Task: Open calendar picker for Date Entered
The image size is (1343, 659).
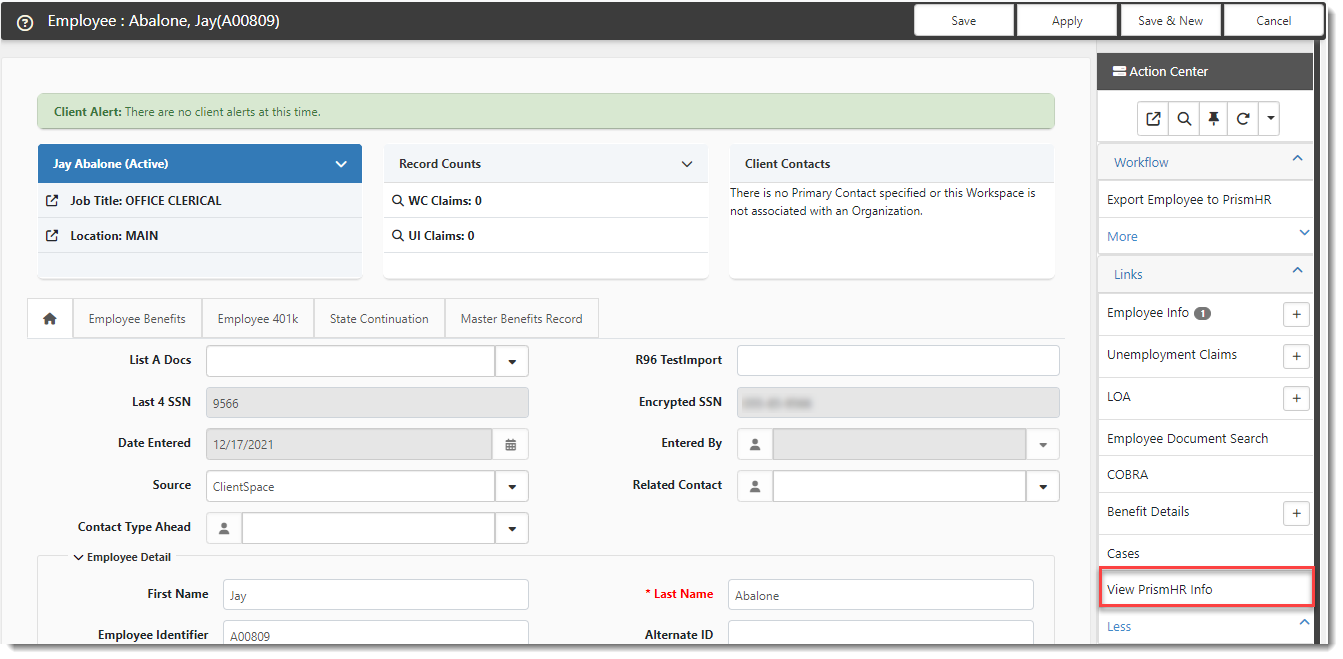Action: click(x=510, y=444)
